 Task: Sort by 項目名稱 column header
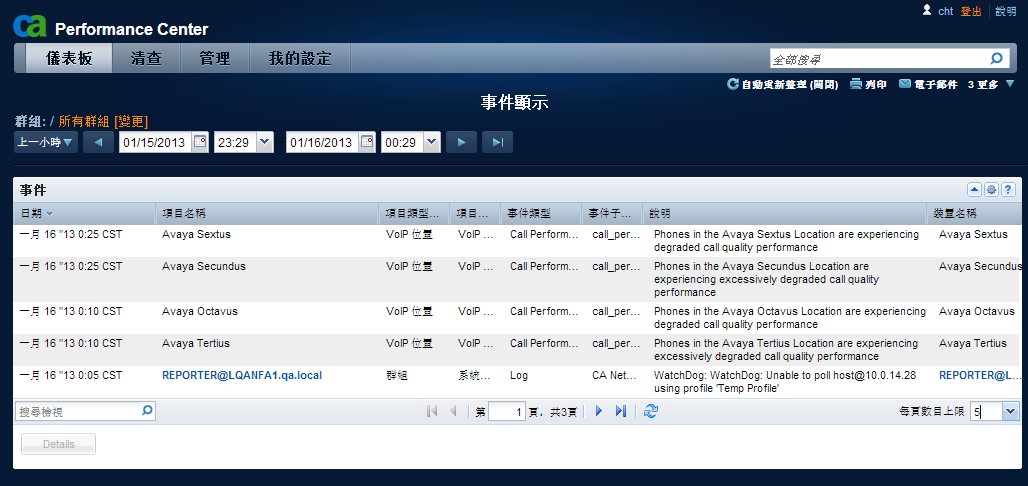coord(267,214)
